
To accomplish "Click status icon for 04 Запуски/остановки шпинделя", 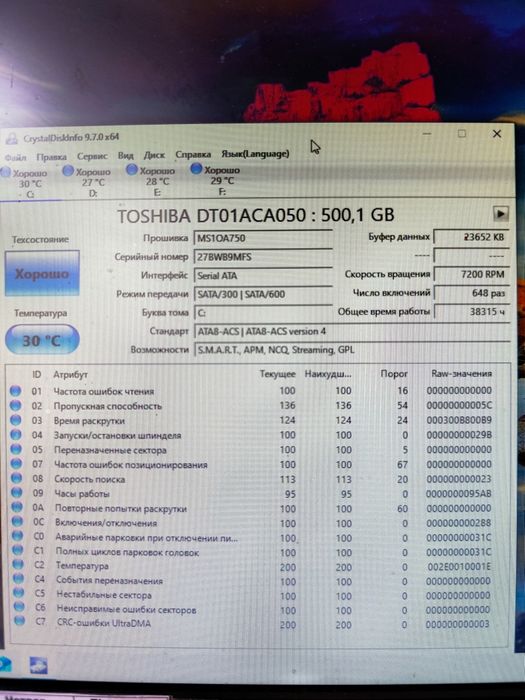I will [x=16, y=435].
